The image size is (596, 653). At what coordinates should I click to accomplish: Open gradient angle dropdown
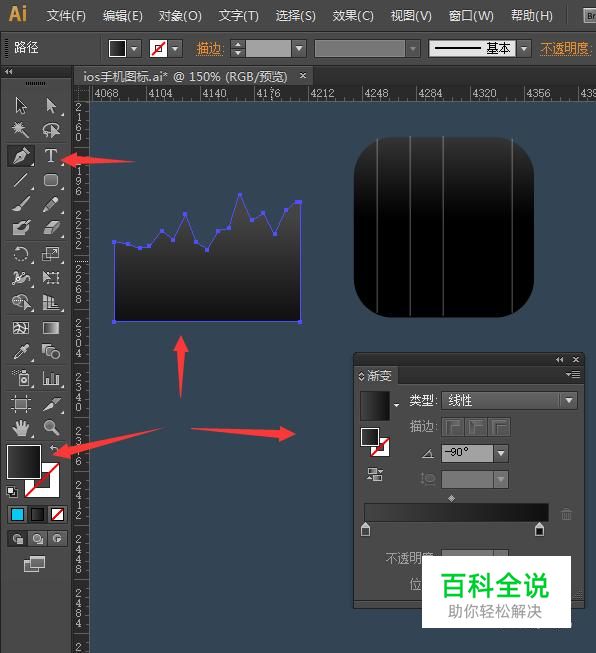[501, 453]
